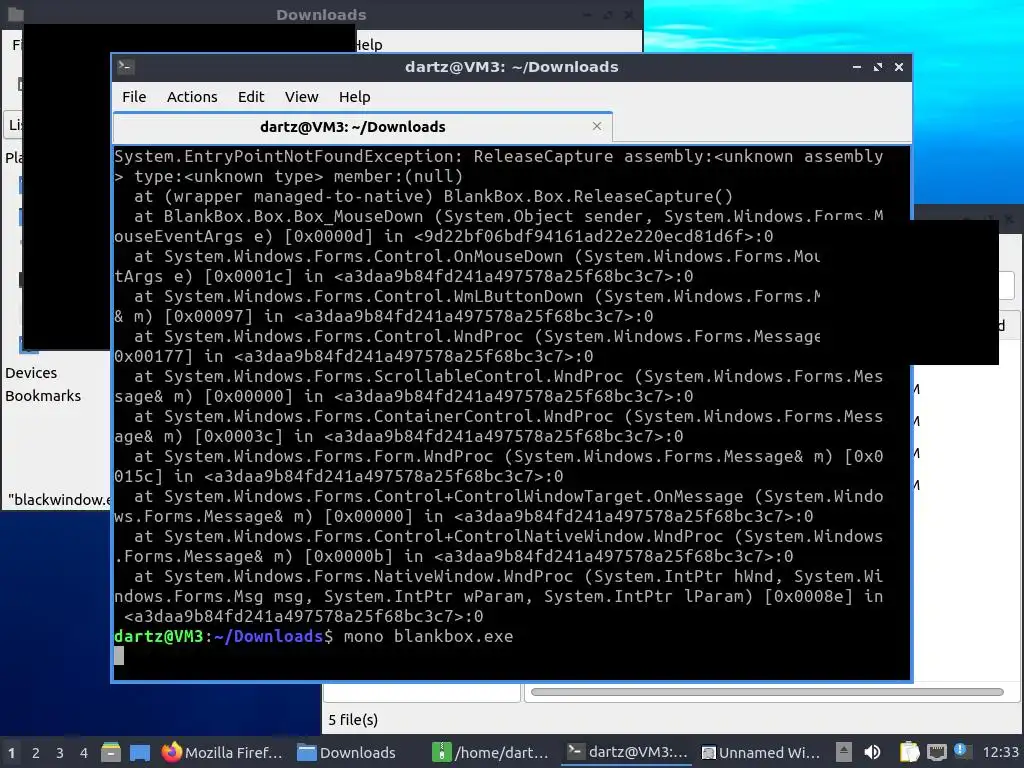Image resolution: width=1024 pixels, height=768 pixels.
Task: Select Devices in Downloads file manager sidebar
Action: [31, 372]
